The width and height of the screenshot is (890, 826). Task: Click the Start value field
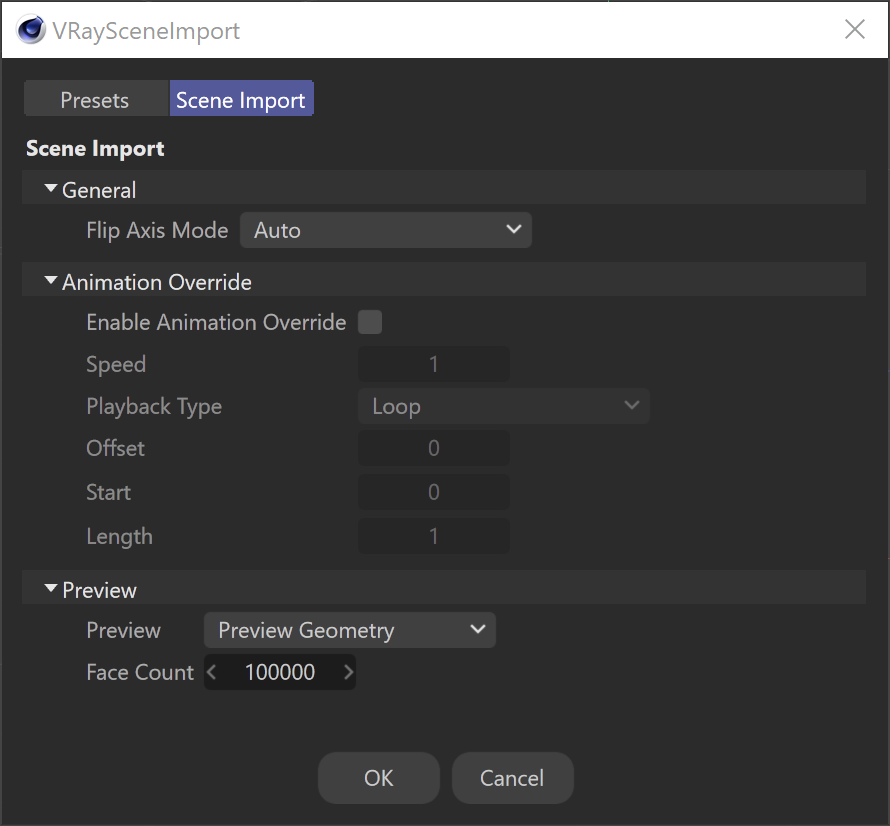click(434, 492)
